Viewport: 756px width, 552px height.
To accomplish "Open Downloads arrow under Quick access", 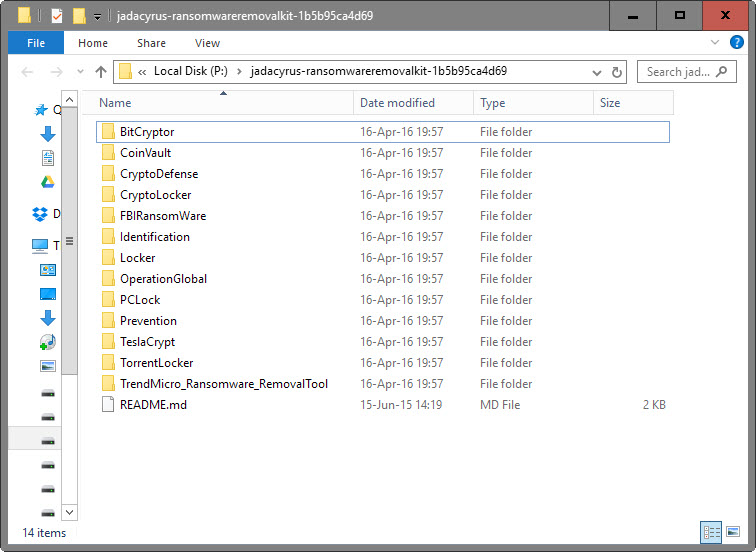I will (48, 134).
